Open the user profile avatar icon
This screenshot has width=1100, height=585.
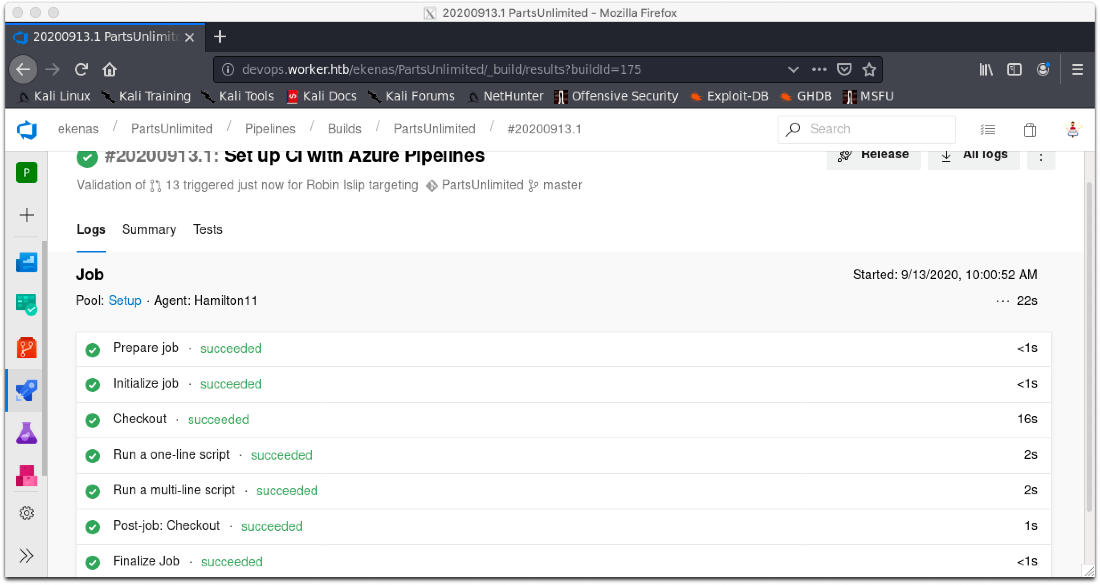tap(1073, 130)
